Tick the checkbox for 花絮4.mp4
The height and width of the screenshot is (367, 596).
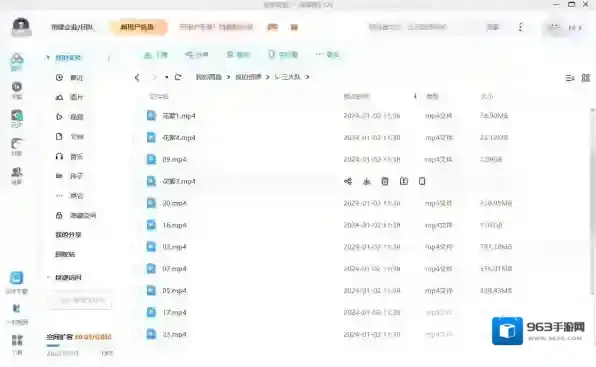pyautogui.click(x=137, y=138)
